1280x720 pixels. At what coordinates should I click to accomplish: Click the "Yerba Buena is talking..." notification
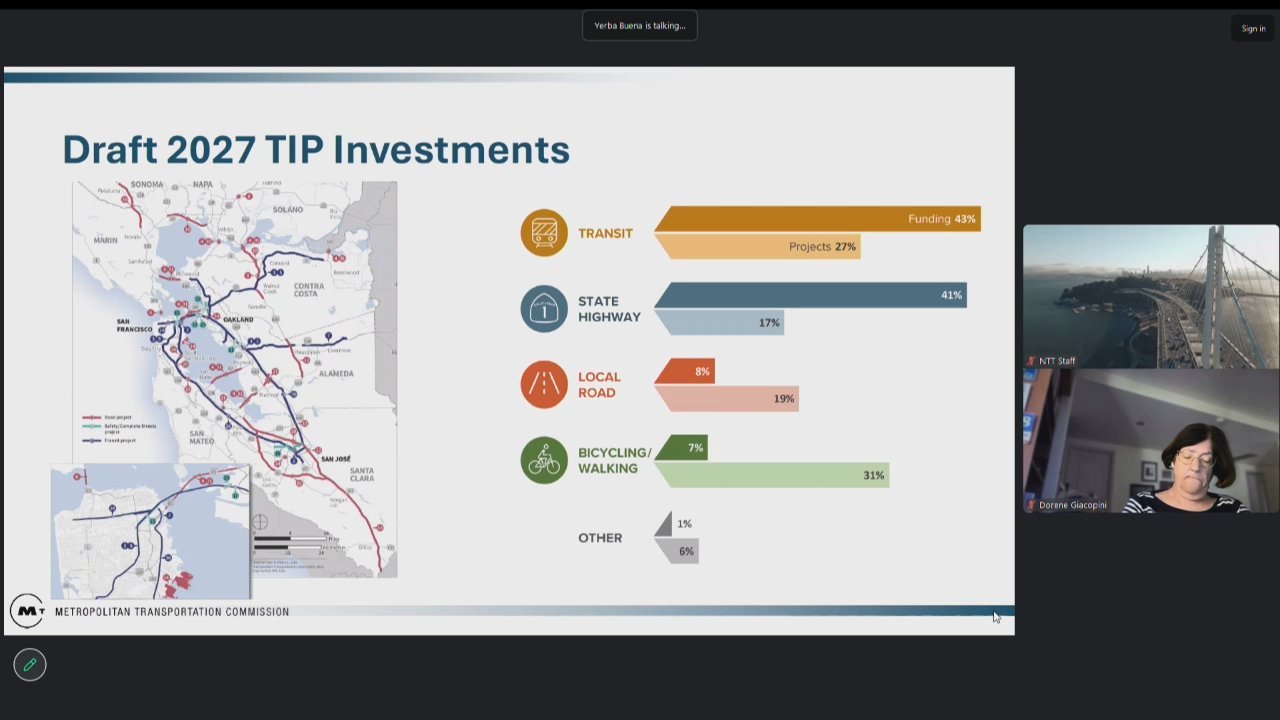640,26
